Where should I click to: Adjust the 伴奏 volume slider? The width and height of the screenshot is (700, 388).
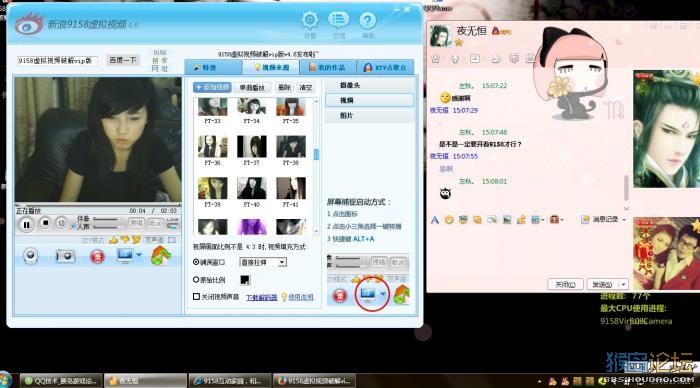coord(107,219)
